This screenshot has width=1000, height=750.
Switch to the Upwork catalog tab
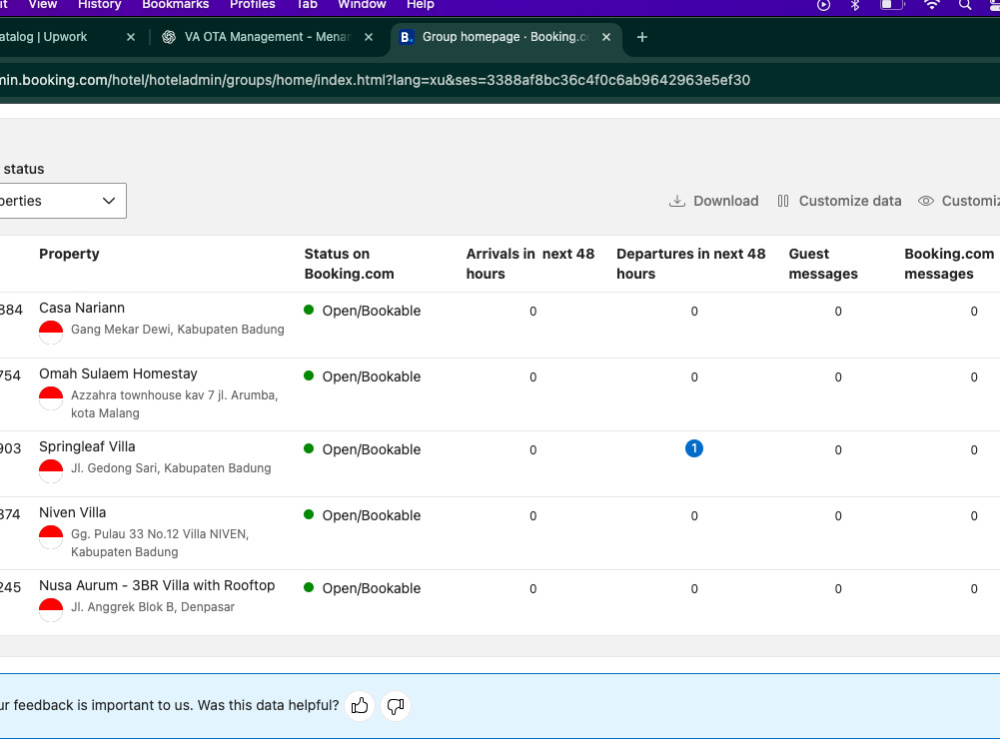pos(43,37)
